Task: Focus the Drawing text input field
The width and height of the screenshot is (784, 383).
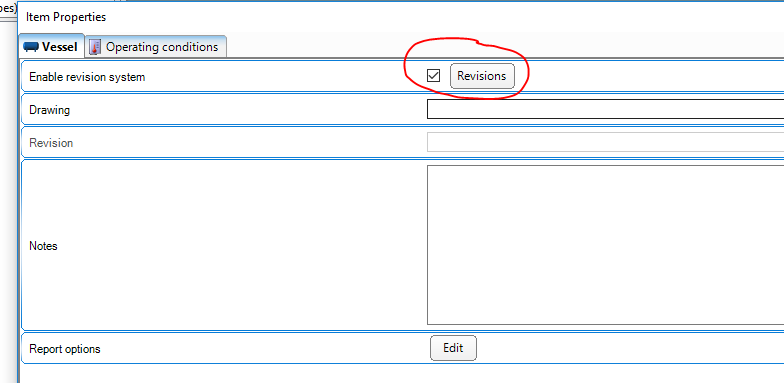Action: click(605, 109)
